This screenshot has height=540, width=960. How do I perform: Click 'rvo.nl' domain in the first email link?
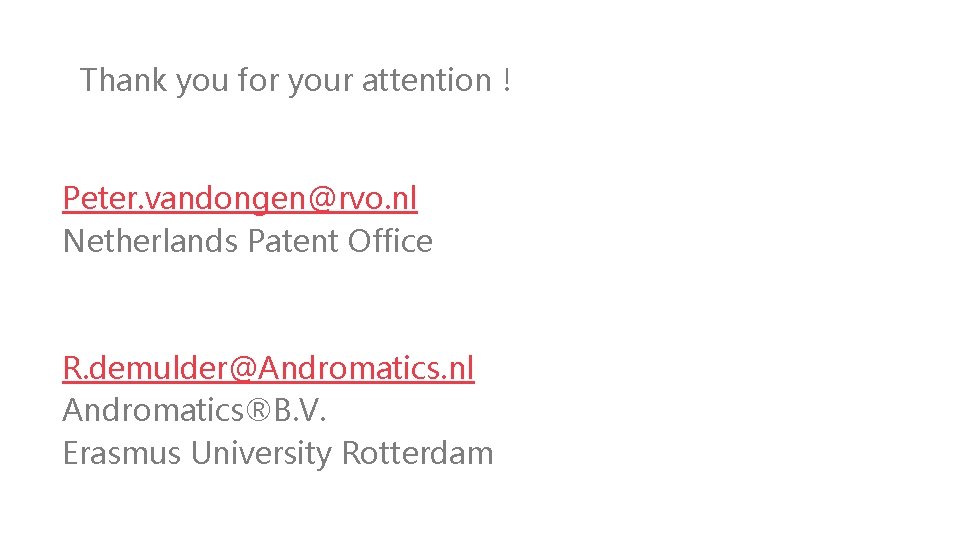[377, 199]
